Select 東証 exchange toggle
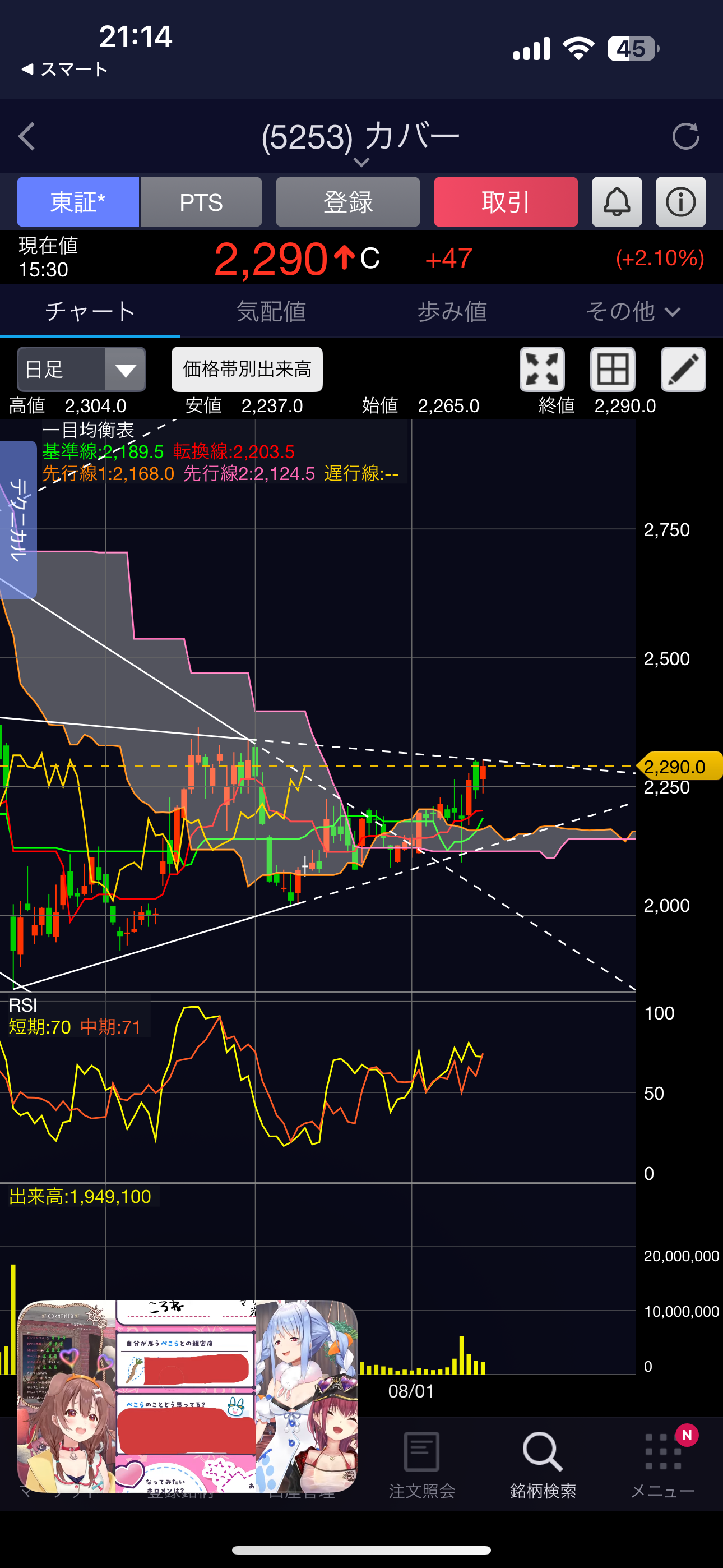Screen dimensions: 723x1568 [78, 202]
